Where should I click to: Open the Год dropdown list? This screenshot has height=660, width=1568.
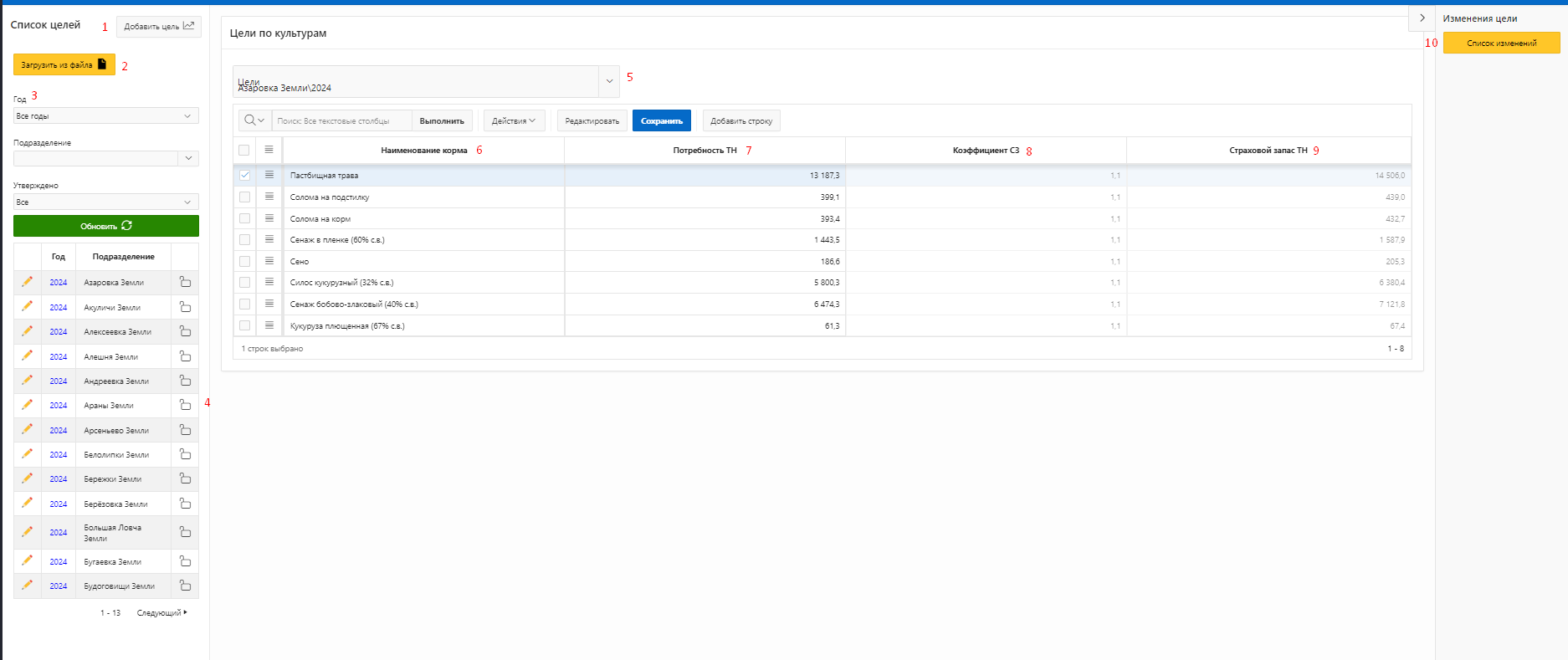(x=105, y=116)
